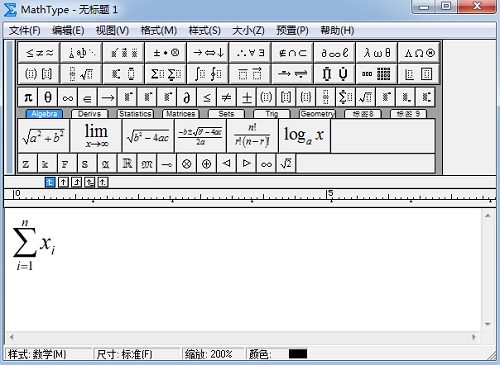Click the 缩放: 200% status field
The height and width of the screenshot is (365, 500).
213,354
